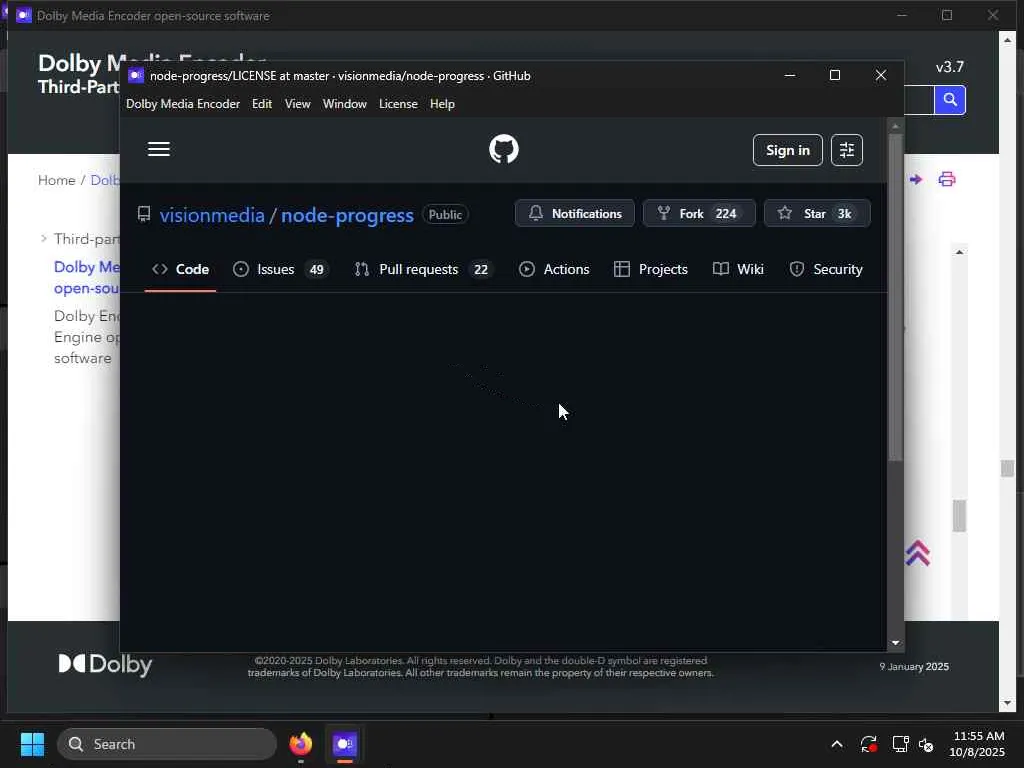This screenshot has height=768, width=1024.
Task: Click the Dolby logo in footer
Action: tap(104, 664)
